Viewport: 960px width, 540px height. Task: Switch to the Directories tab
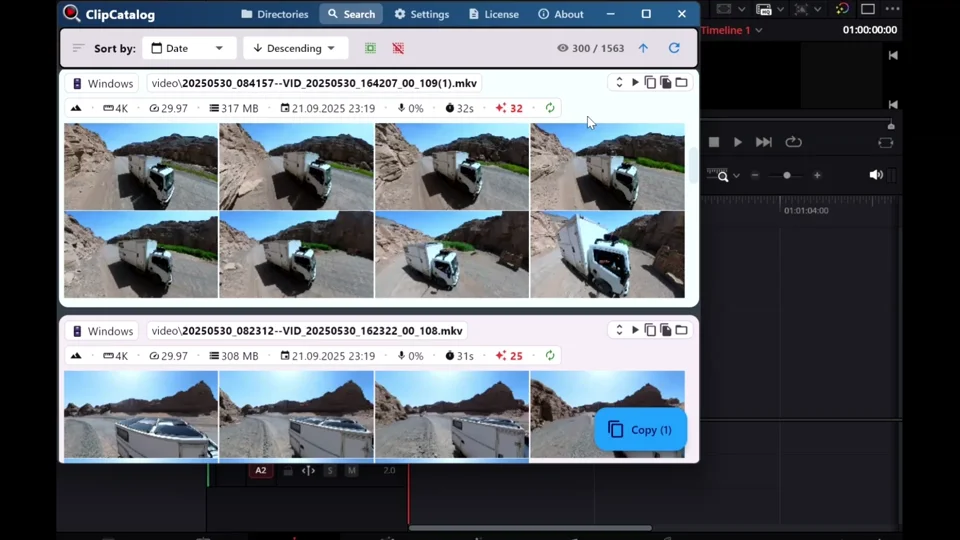pos(275,14)
